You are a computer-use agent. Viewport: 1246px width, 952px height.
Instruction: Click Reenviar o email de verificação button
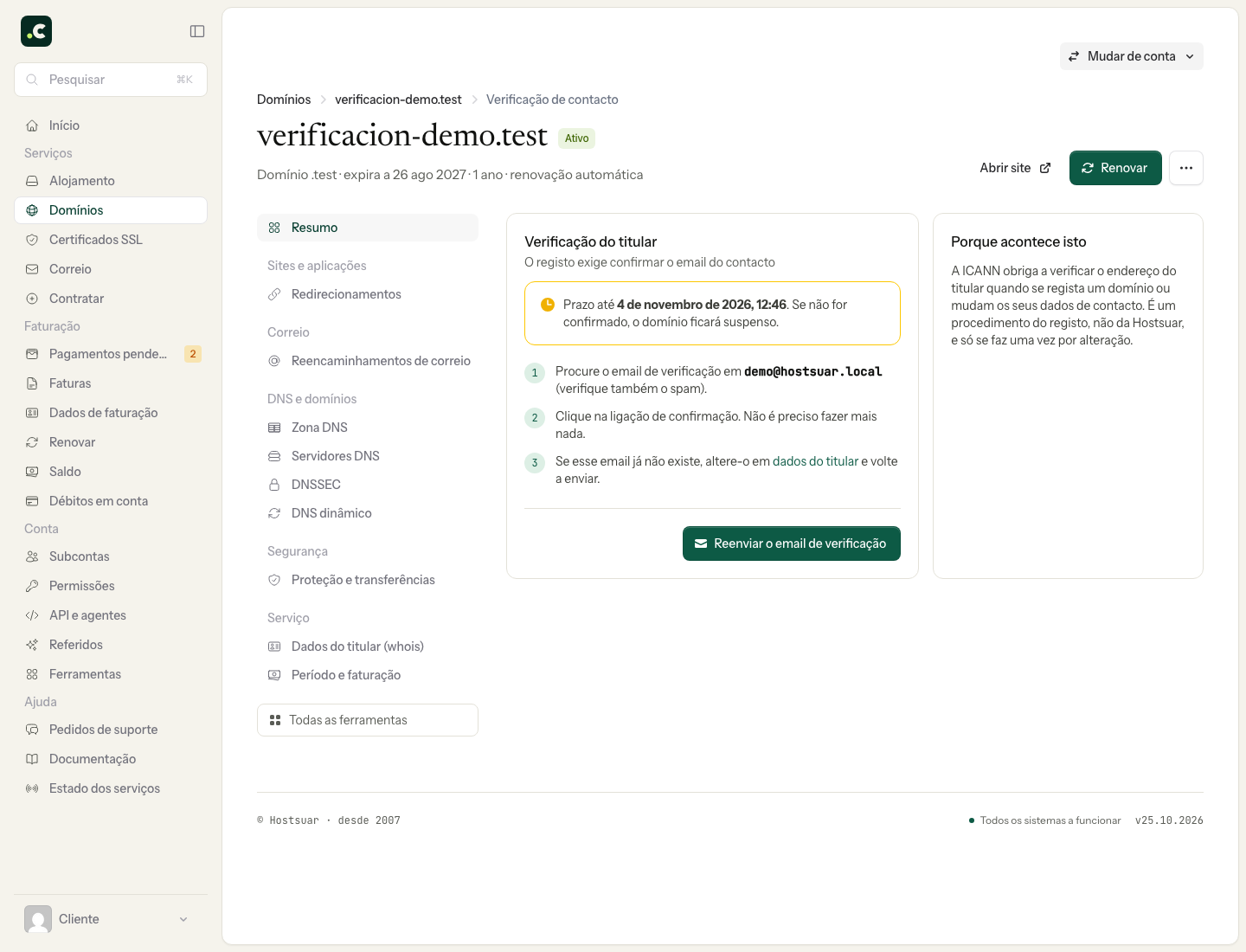792,544
